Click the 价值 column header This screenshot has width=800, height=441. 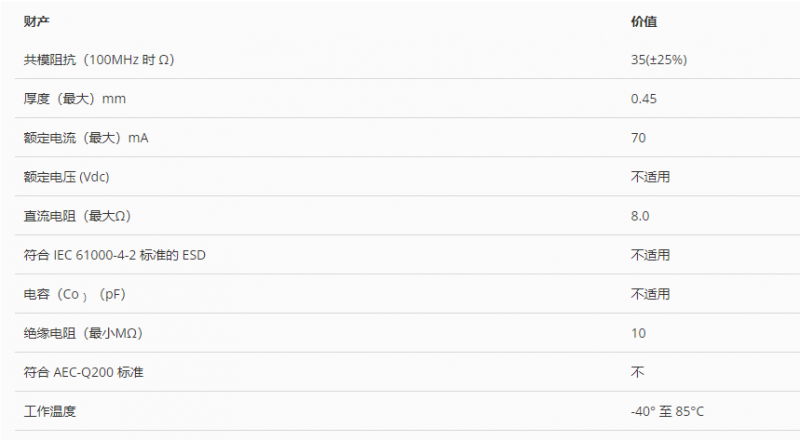pos(644,21)
